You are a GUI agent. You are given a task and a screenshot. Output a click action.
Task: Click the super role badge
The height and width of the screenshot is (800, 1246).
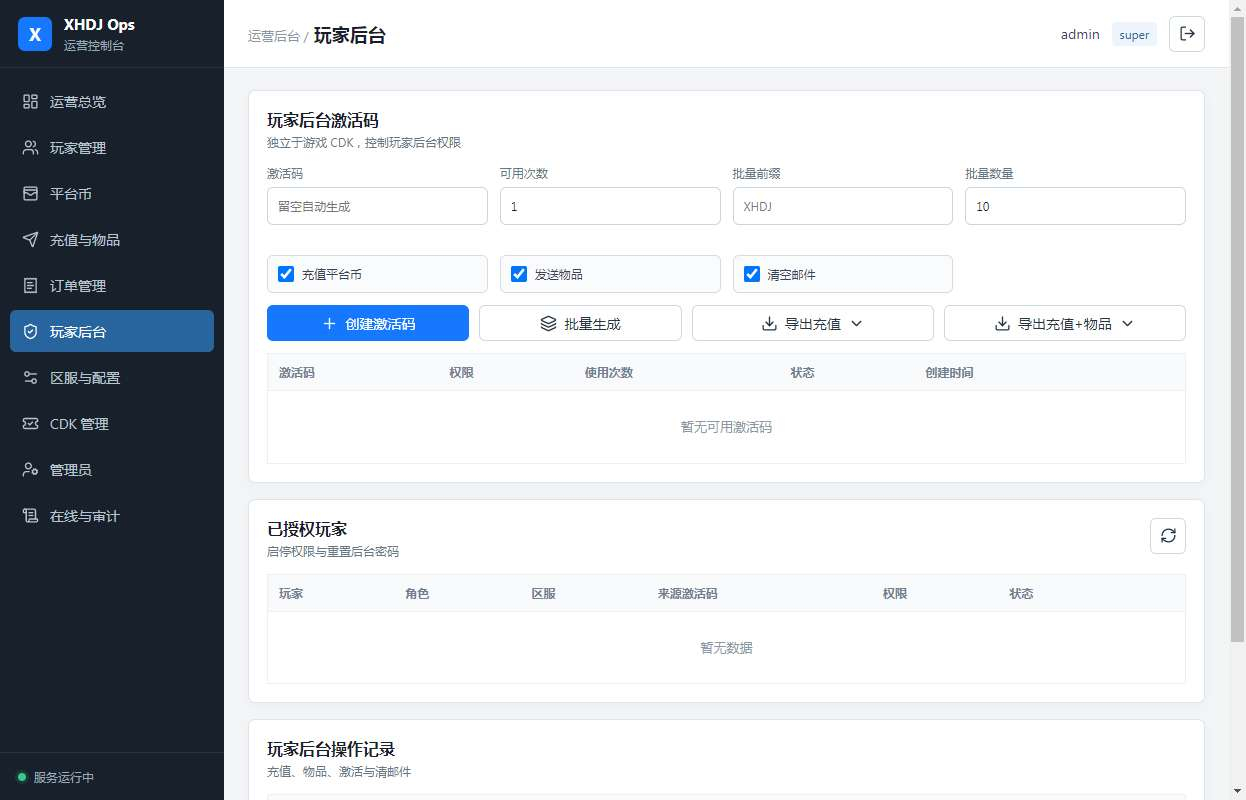click(x=1134, y=35)
